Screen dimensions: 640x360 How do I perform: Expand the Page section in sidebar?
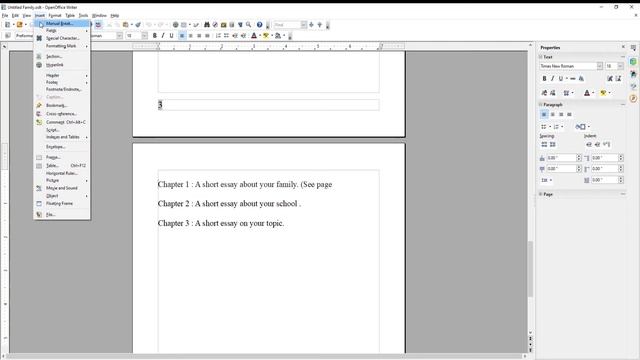[541, 194]
